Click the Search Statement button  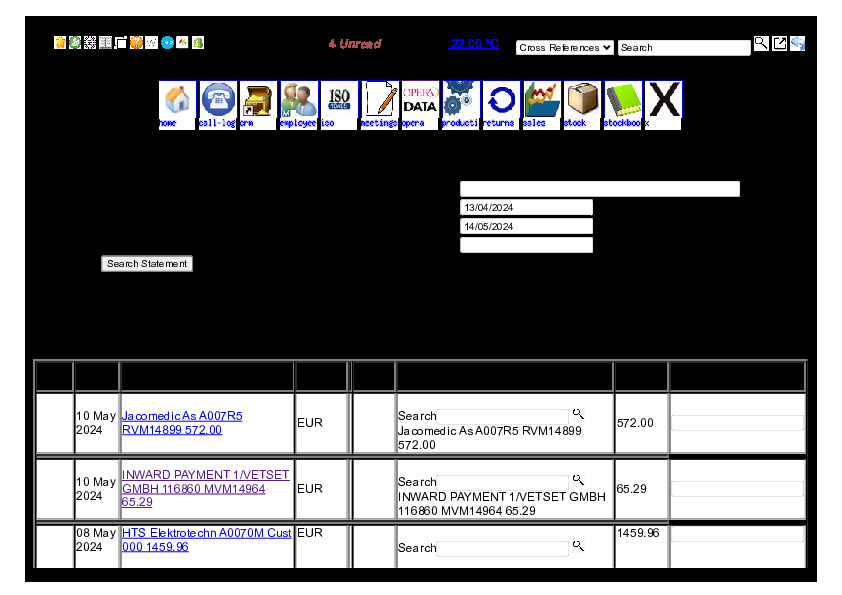tap(147, 264)
